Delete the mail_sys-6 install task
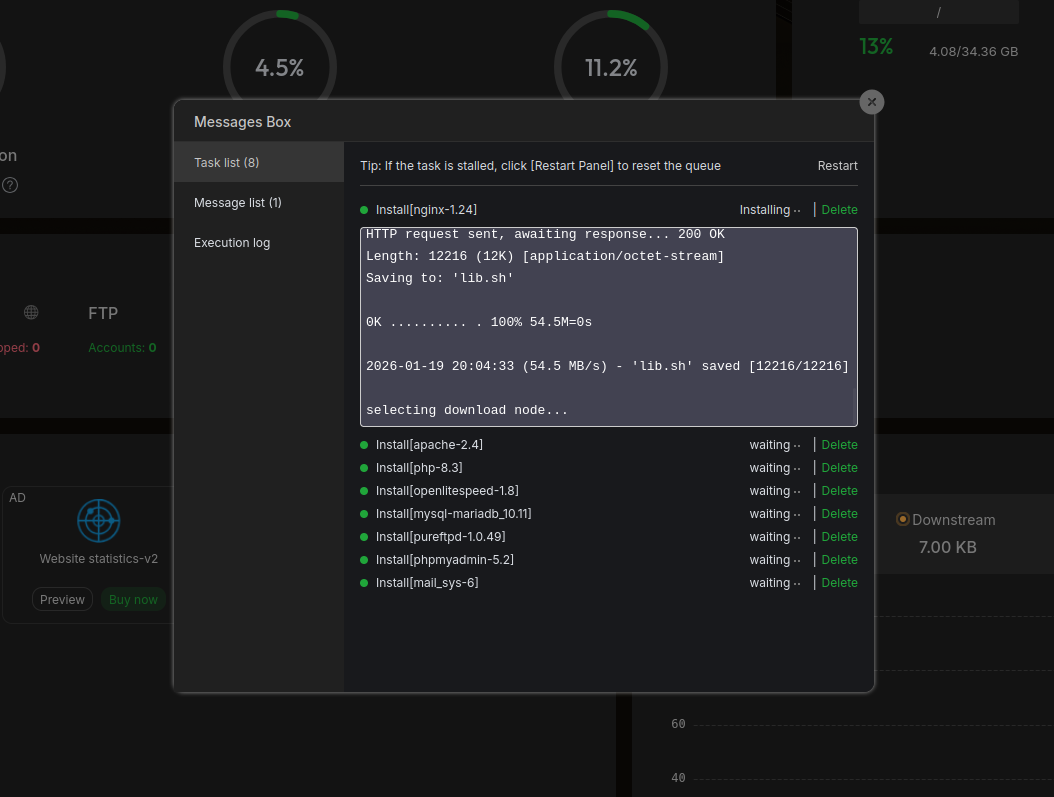1054x797 pixels. 839,583
